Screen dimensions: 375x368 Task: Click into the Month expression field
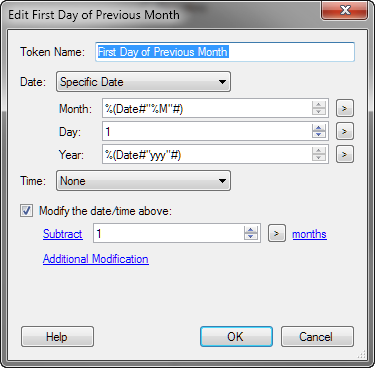207,108
